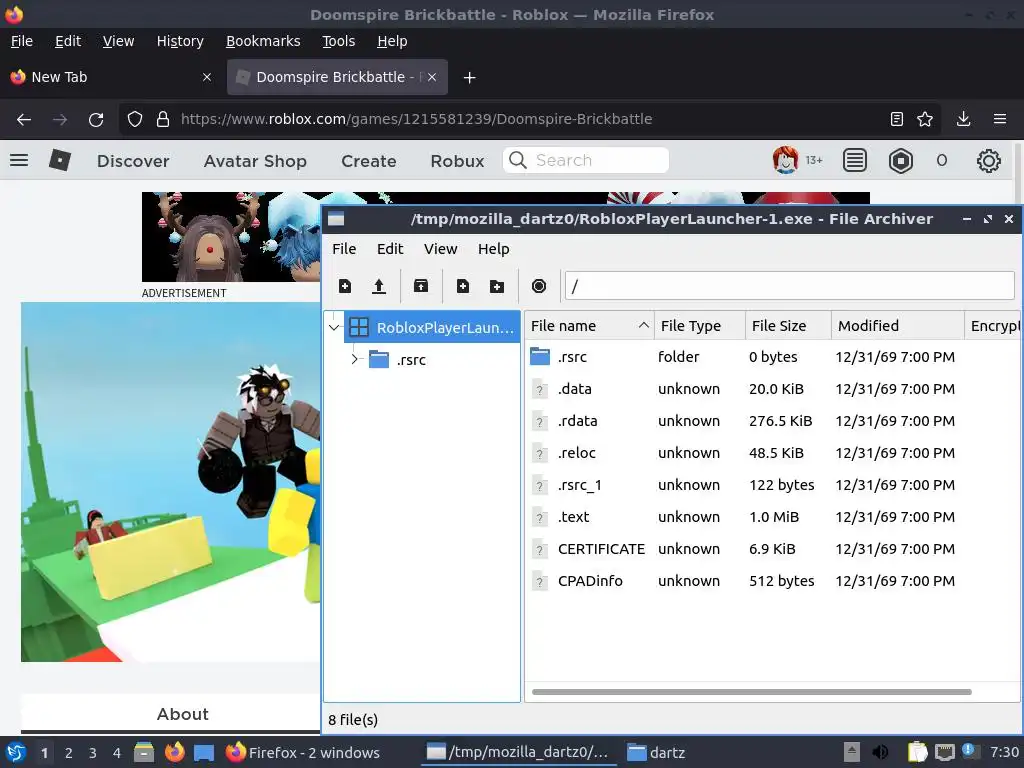
Task: Click the Roblox Search field
Action: tap(586, 160)
